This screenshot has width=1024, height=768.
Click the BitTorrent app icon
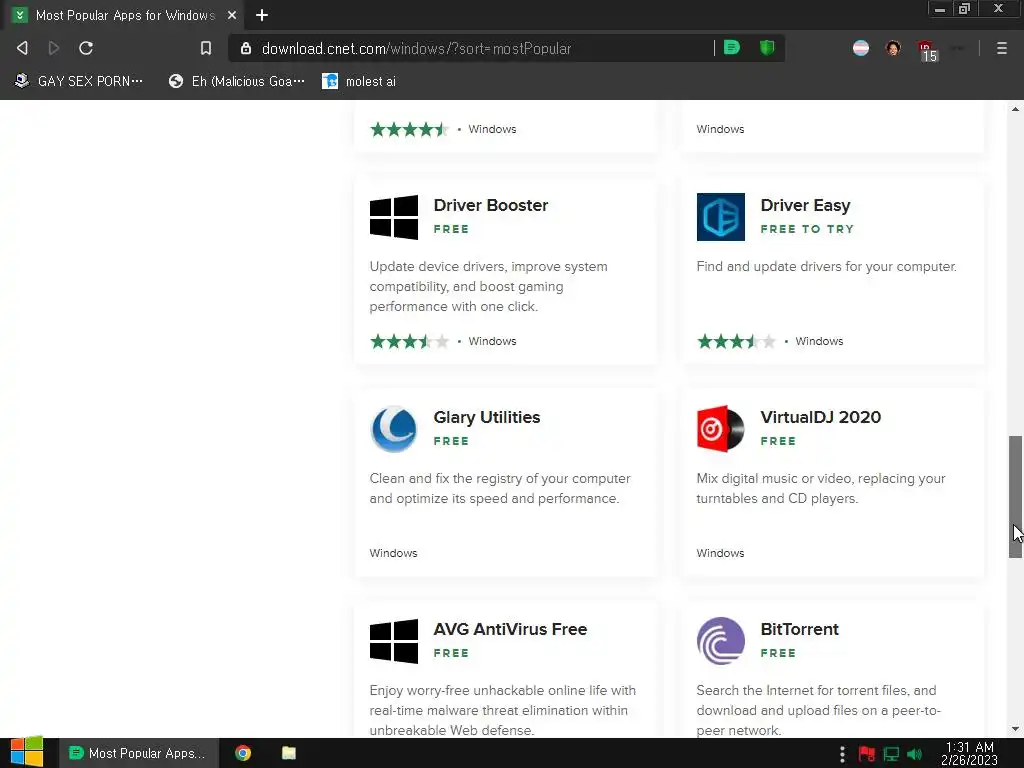click(720, 641)
